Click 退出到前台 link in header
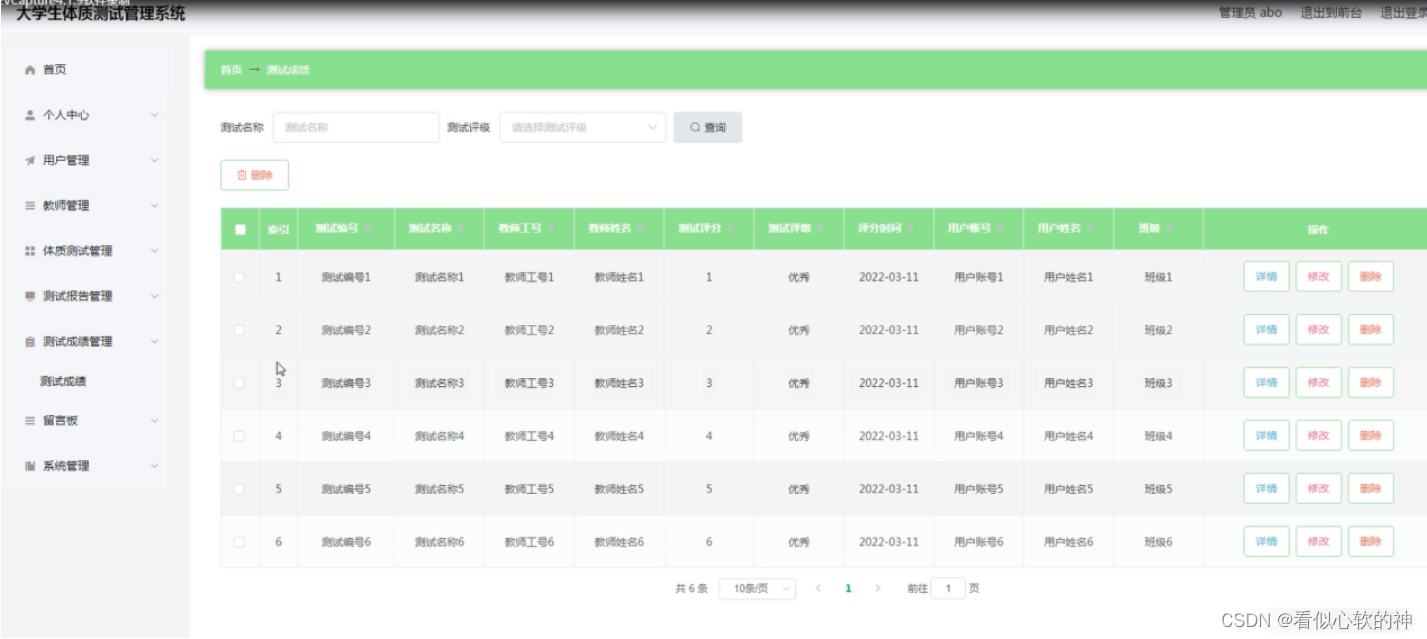Screen dimensions: 1427x639 1331,13
